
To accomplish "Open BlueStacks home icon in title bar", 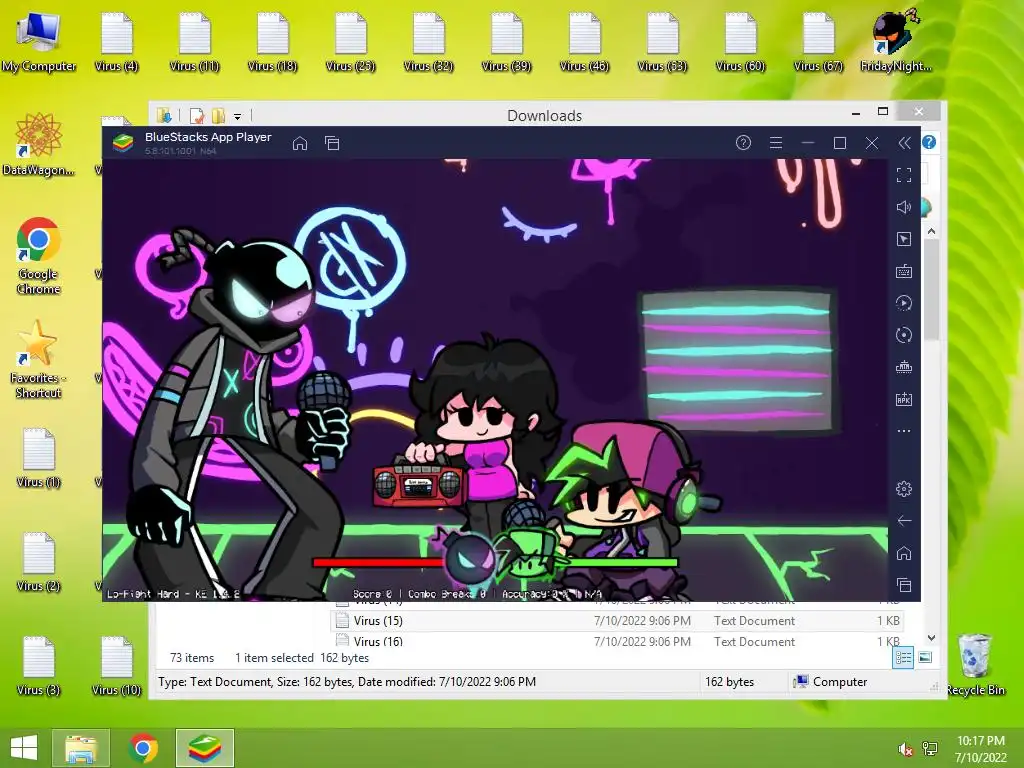I will (300, 143).
